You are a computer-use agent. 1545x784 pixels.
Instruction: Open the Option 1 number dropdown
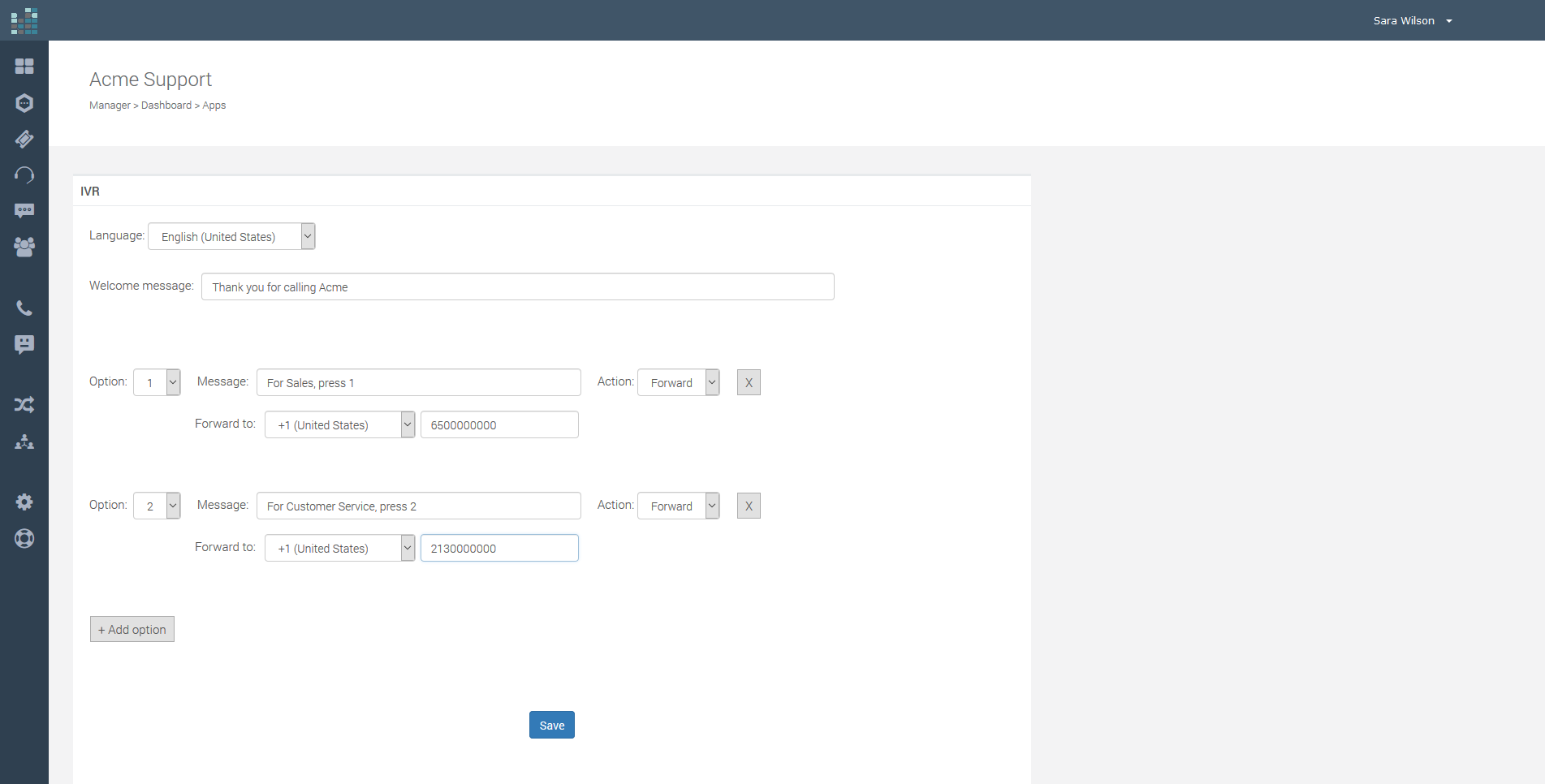click(157, 382)
